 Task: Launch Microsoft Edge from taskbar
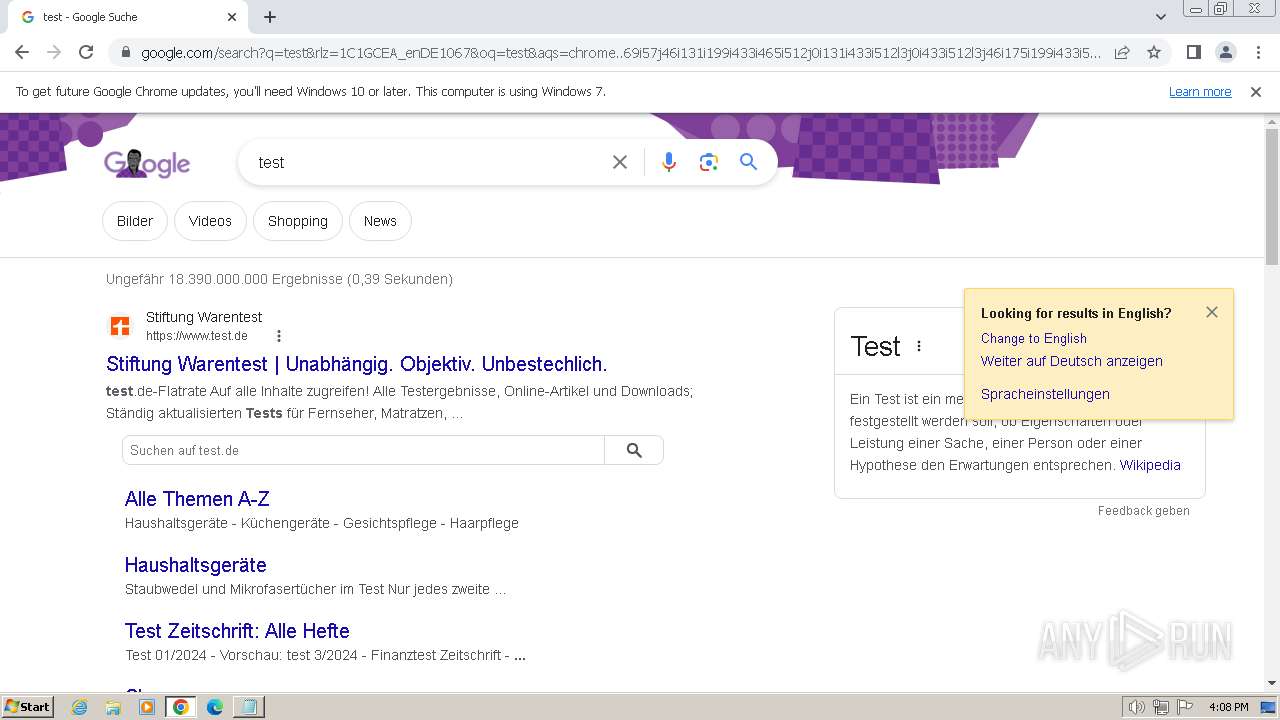[215, 707]
